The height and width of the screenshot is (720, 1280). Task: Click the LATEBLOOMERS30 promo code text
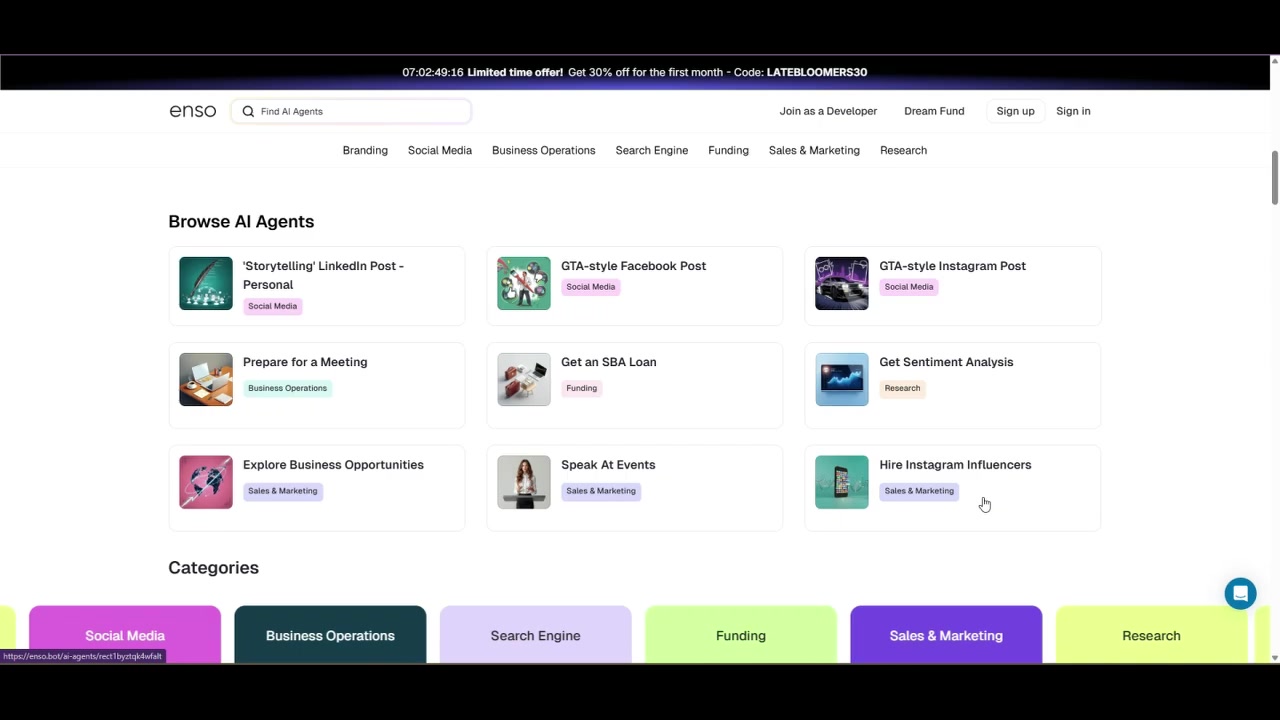point(817,72)
